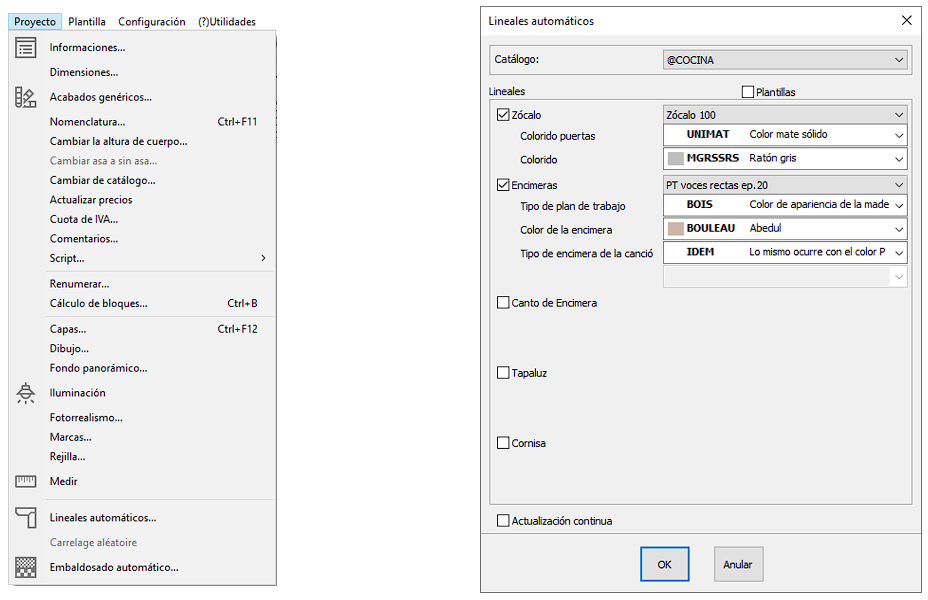
Task: Expand the Zócalo 100 dropdown
Action: 785,115
